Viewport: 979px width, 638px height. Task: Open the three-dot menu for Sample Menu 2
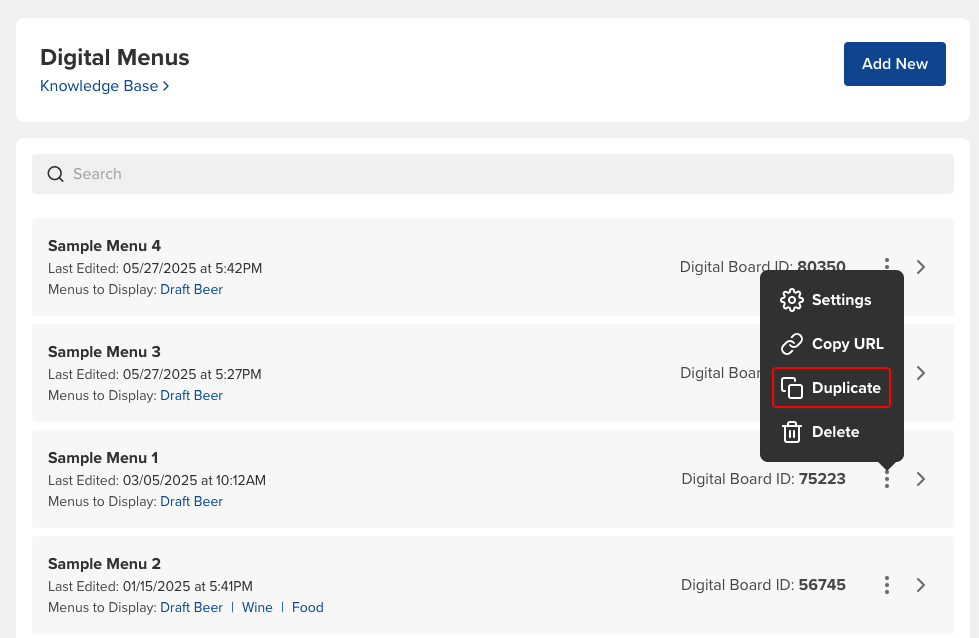pyautogui.click(x=887, y=585)
